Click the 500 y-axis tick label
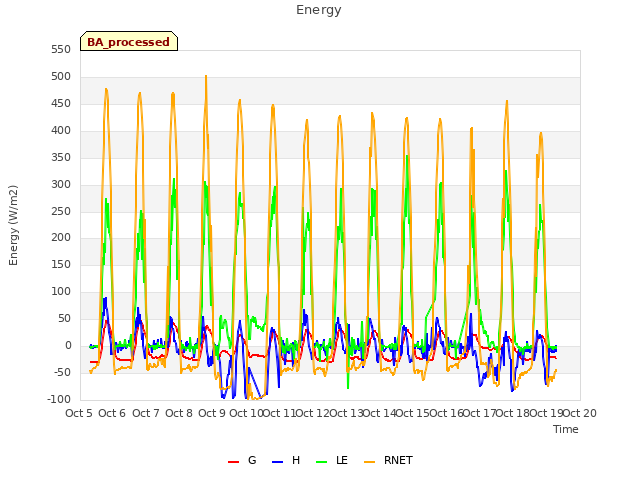This screenshot has width=640, height=480. coord(61,77)
